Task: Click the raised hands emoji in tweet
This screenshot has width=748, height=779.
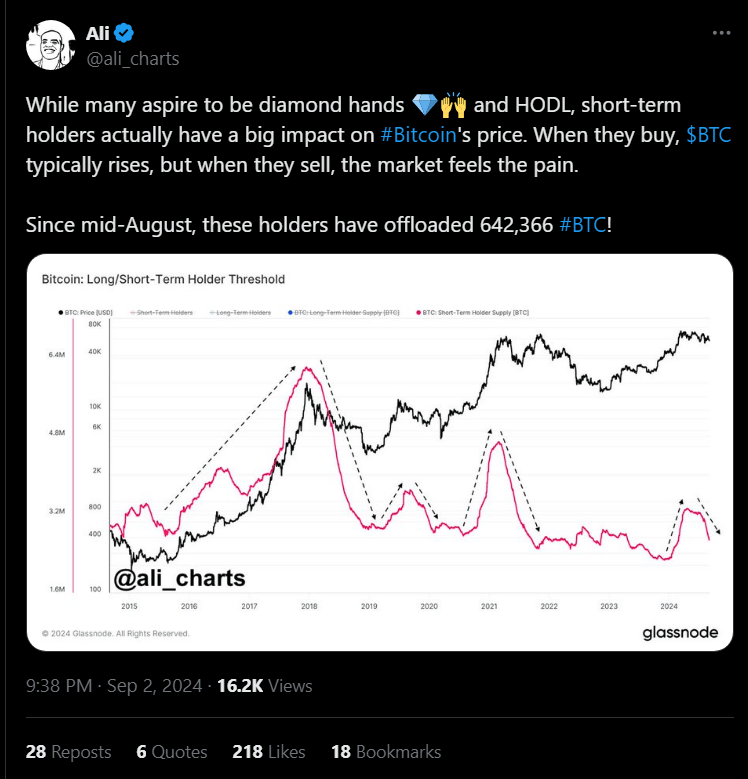Action: pos(453,105)
